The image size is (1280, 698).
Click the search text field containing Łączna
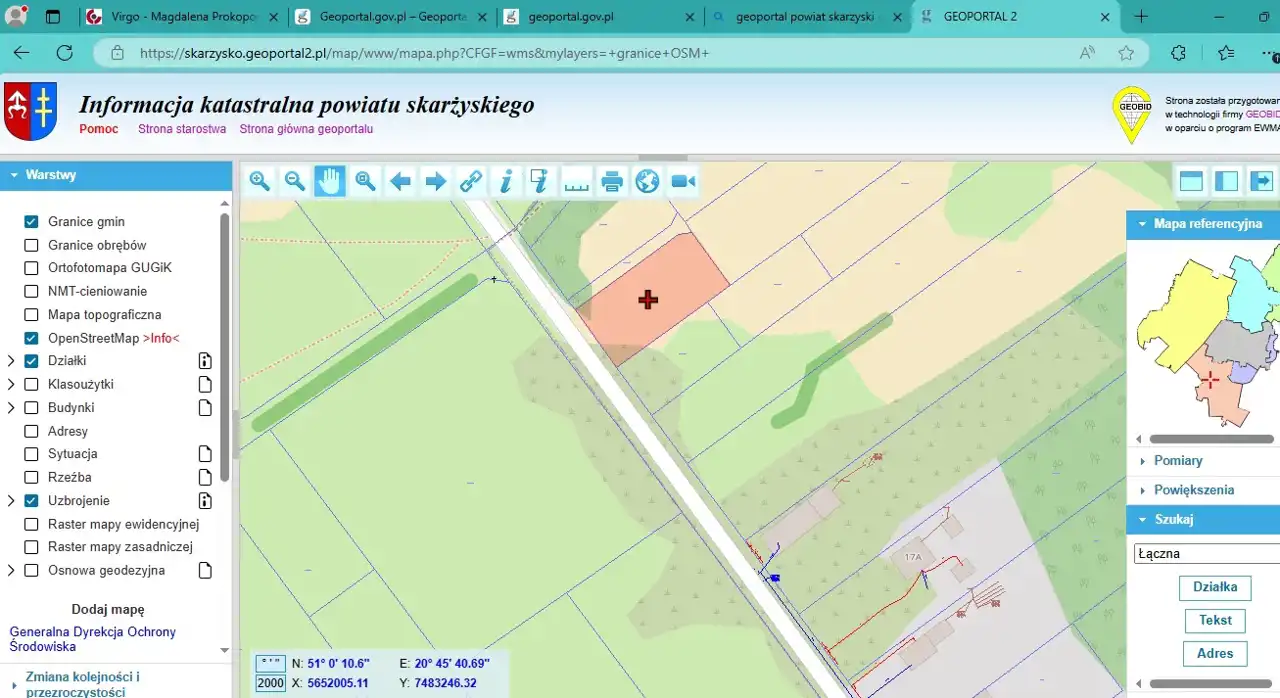1206,553
